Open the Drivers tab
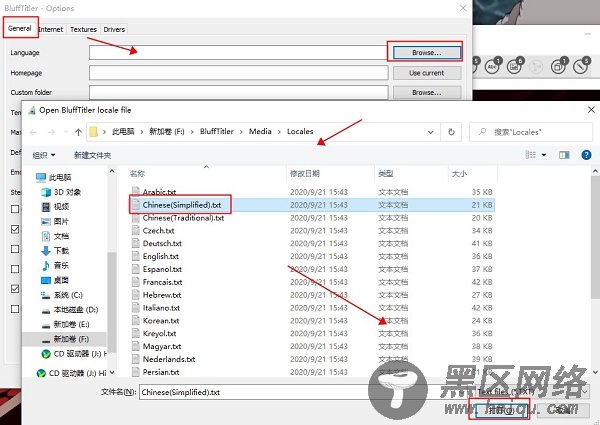600x425 pixels. (x=114, y=29)
